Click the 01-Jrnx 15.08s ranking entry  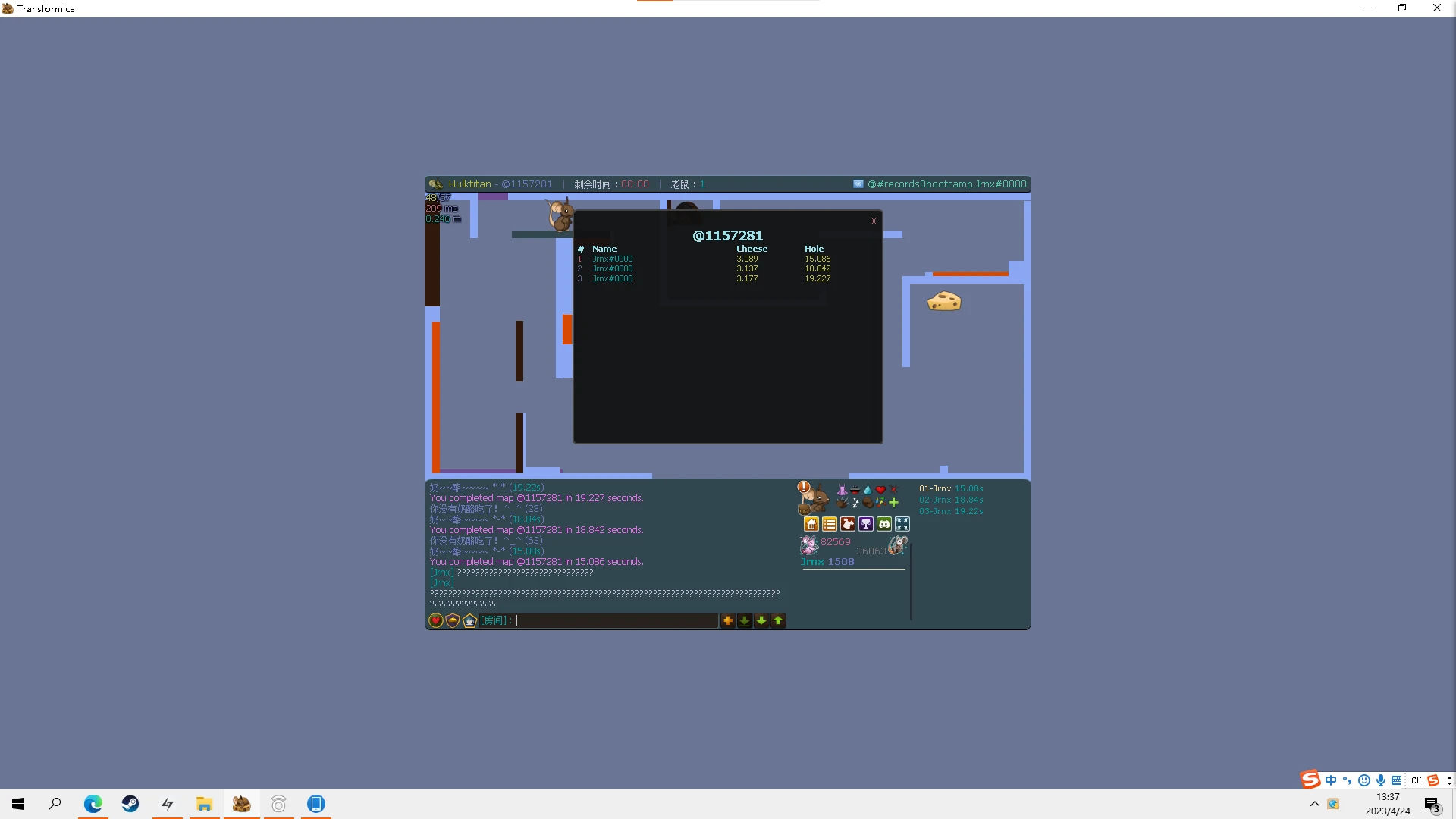(x=951, y=489)
